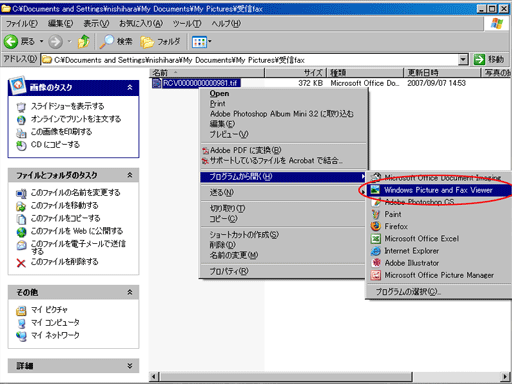This screenshot has height=384, width=512.
Task: Open マイ ピクチャ from その他
Action: pos(49,310)
